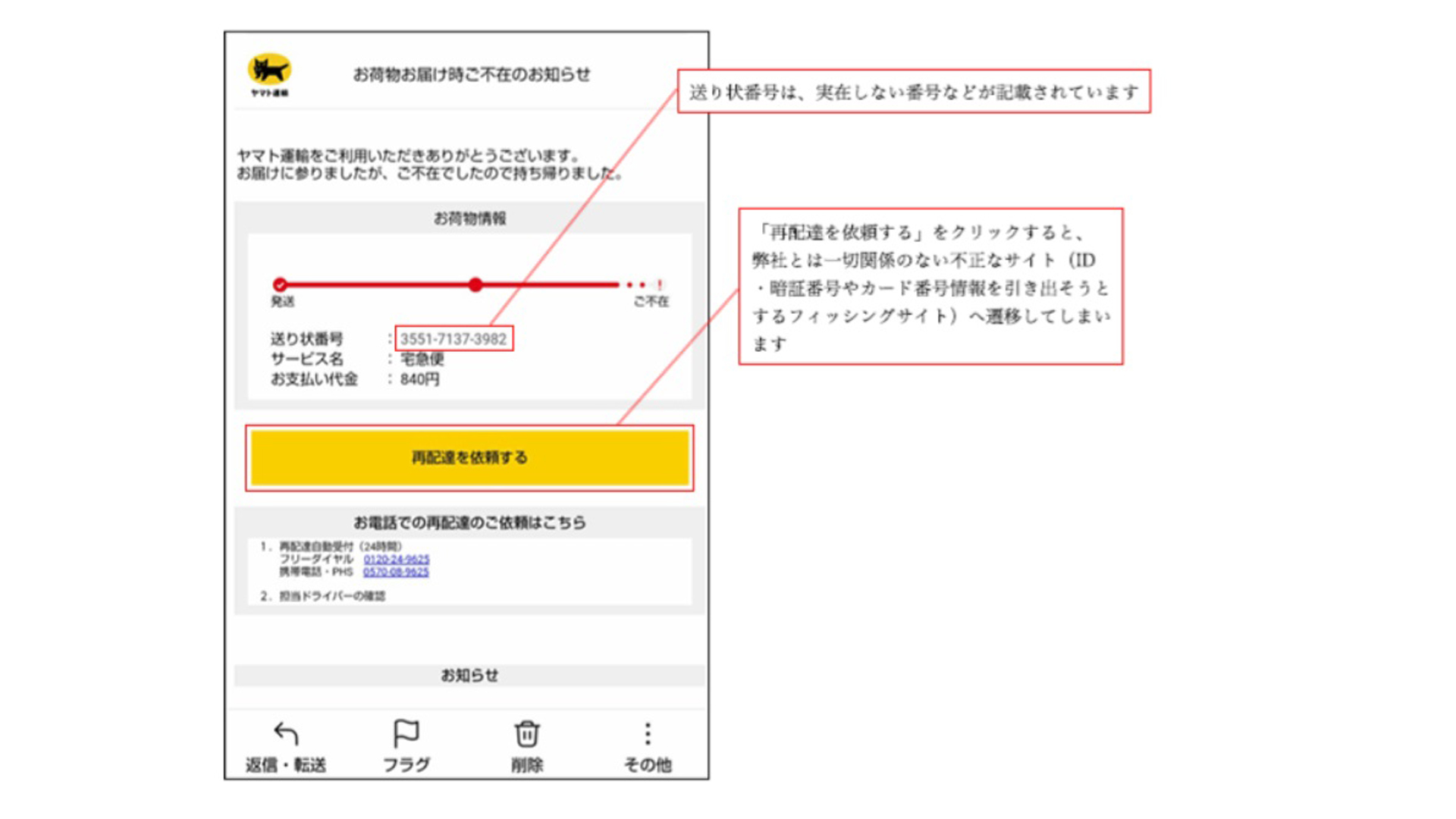Click the middle dot on delivery progress bar

point(475,285)
